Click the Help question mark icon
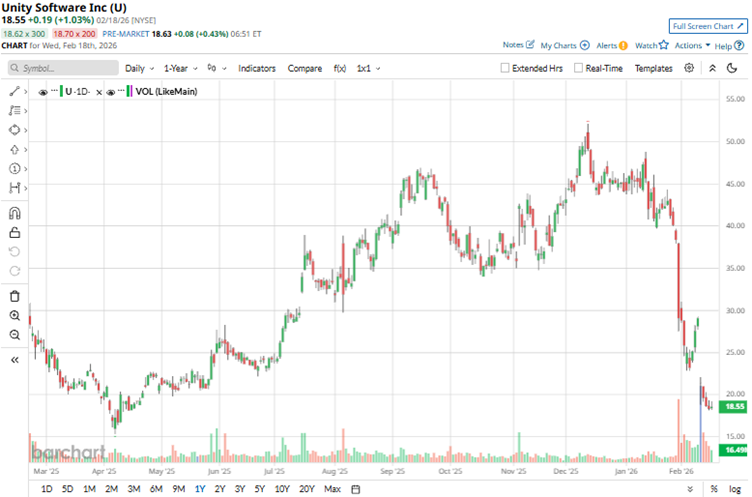Image resolution: width=752 pixels, height=497 pixels. (x=739, y=46)
